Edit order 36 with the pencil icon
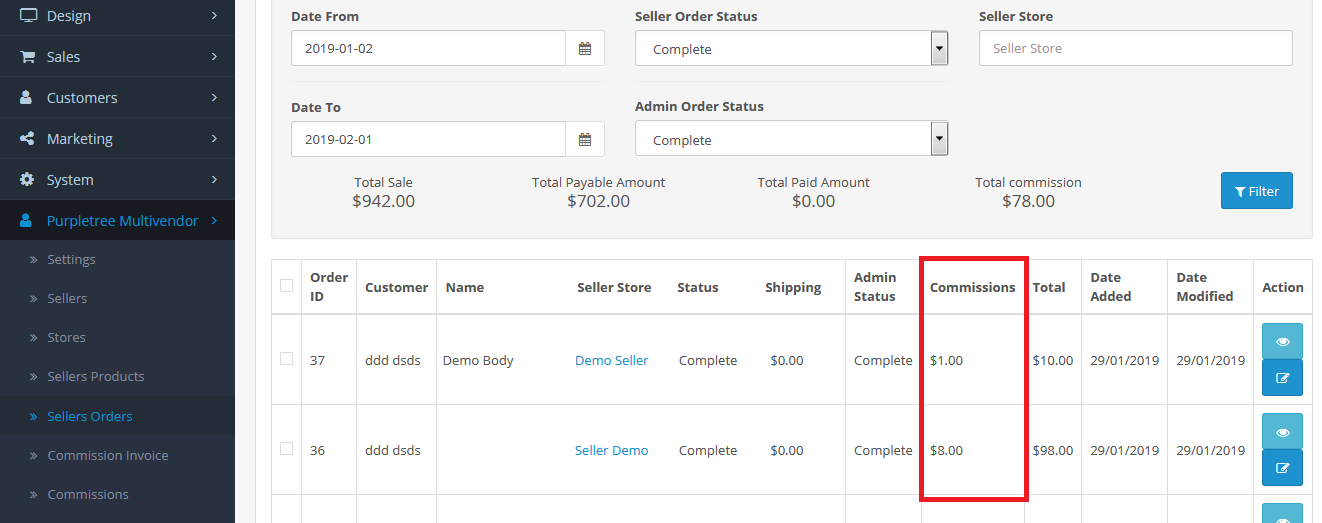 (1282, 467)
